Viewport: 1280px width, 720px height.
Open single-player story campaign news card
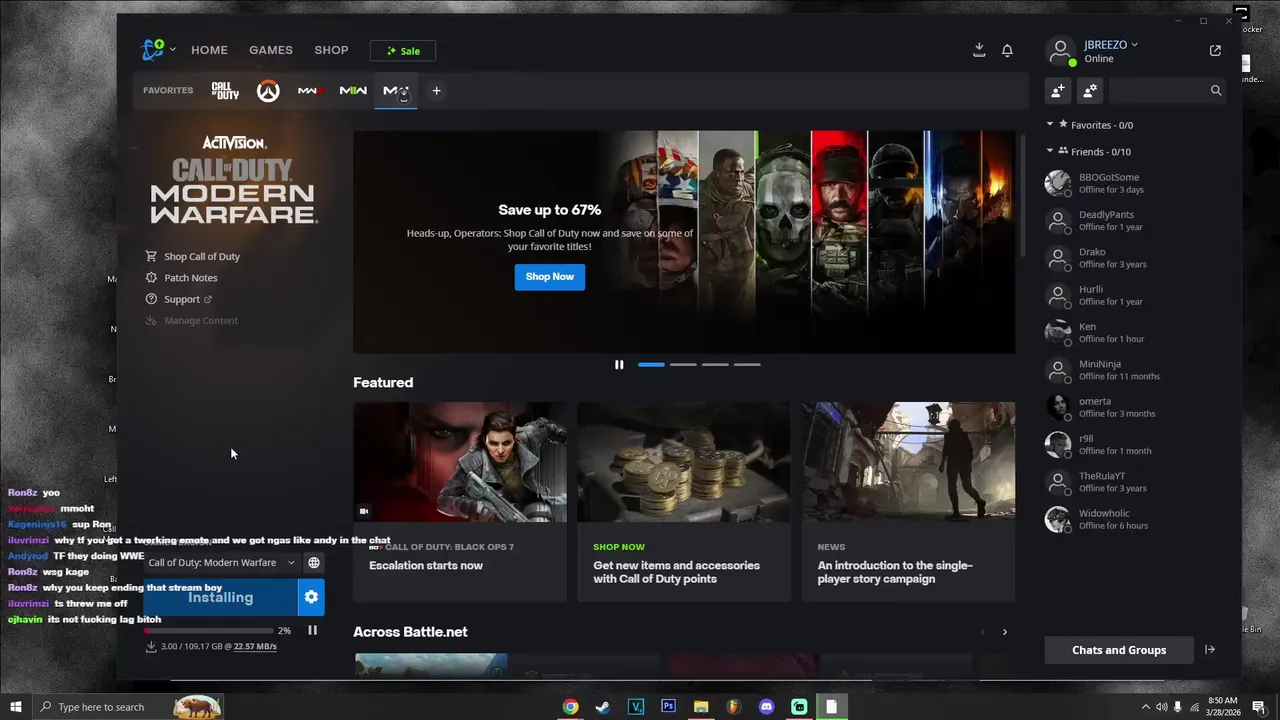pos(908,502)
